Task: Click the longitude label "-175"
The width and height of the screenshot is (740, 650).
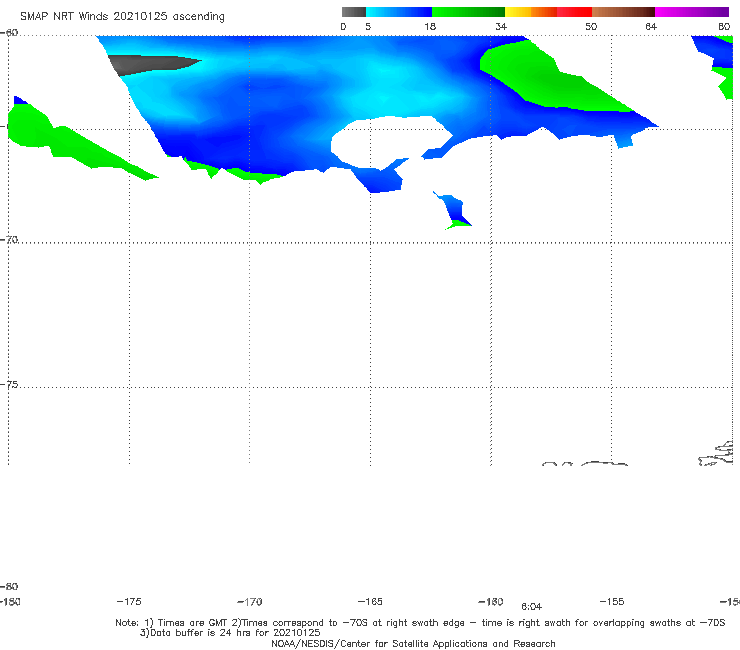Action: pyautogui.click(x=129, y=601)
